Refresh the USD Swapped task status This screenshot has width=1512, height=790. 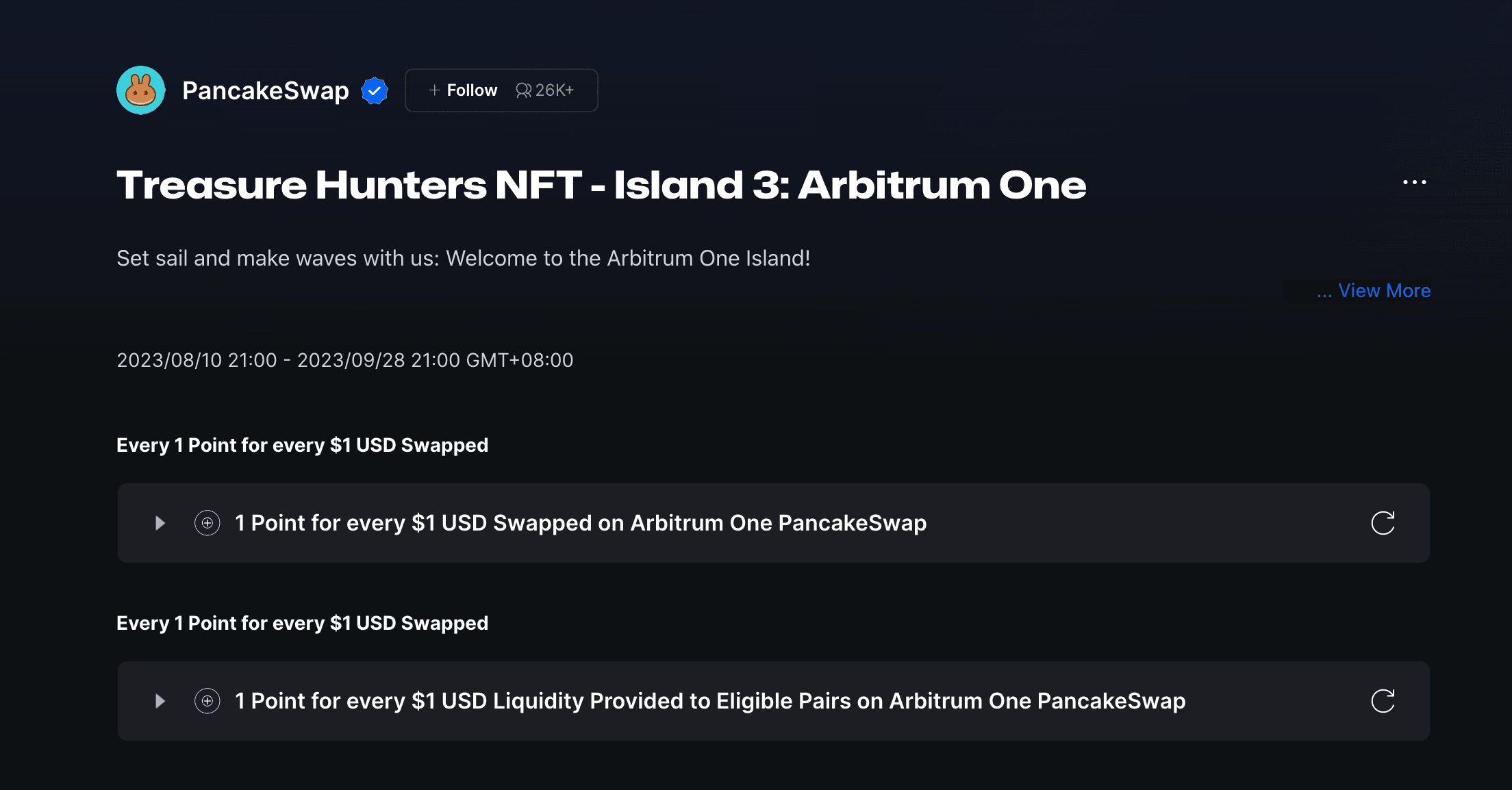point(1383,523)
